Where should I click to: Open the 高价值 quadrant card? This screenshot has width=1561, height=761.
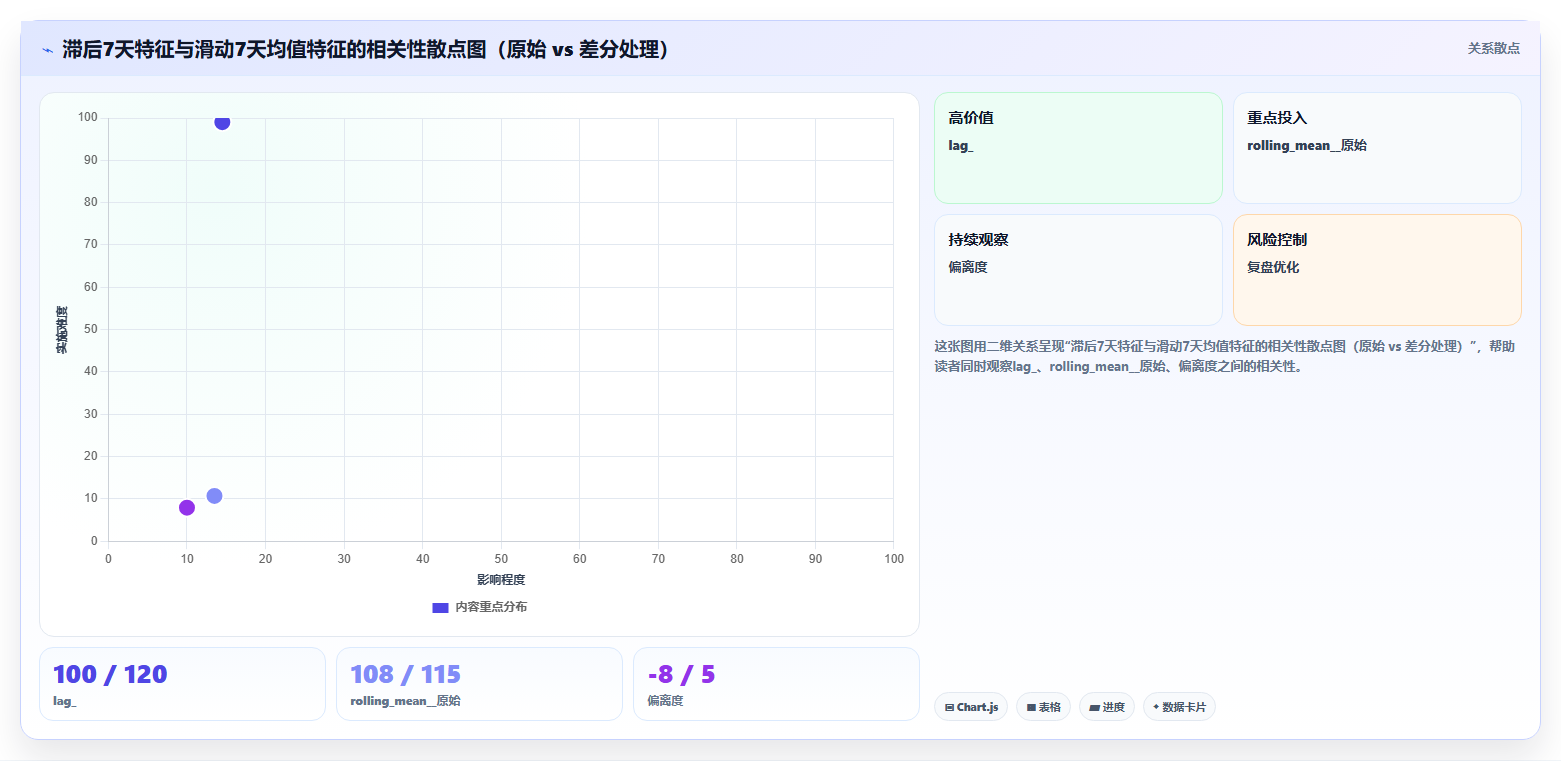(x=1078, y=148)
